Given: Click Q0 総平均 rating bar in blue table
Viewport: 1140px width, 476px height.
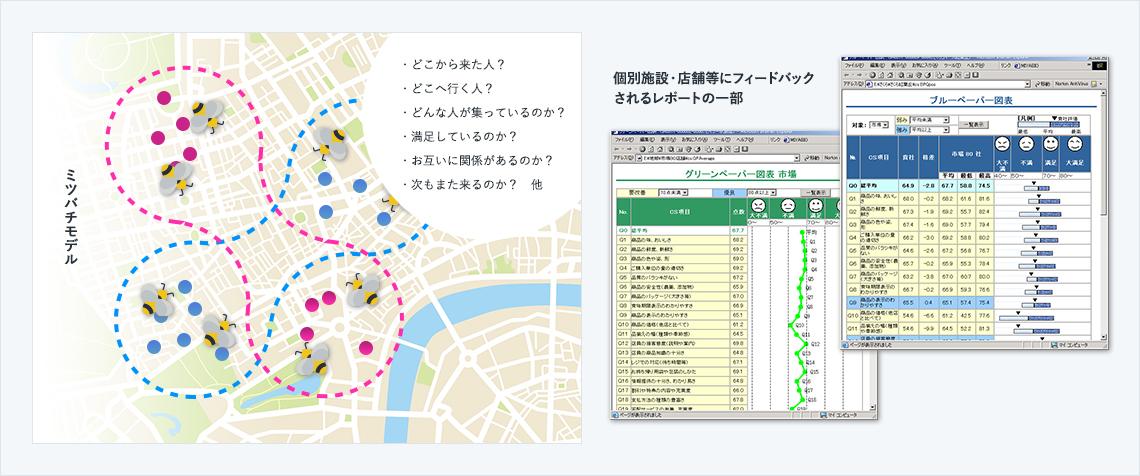Looking at the screenshot, I should tap(1036, 188).
